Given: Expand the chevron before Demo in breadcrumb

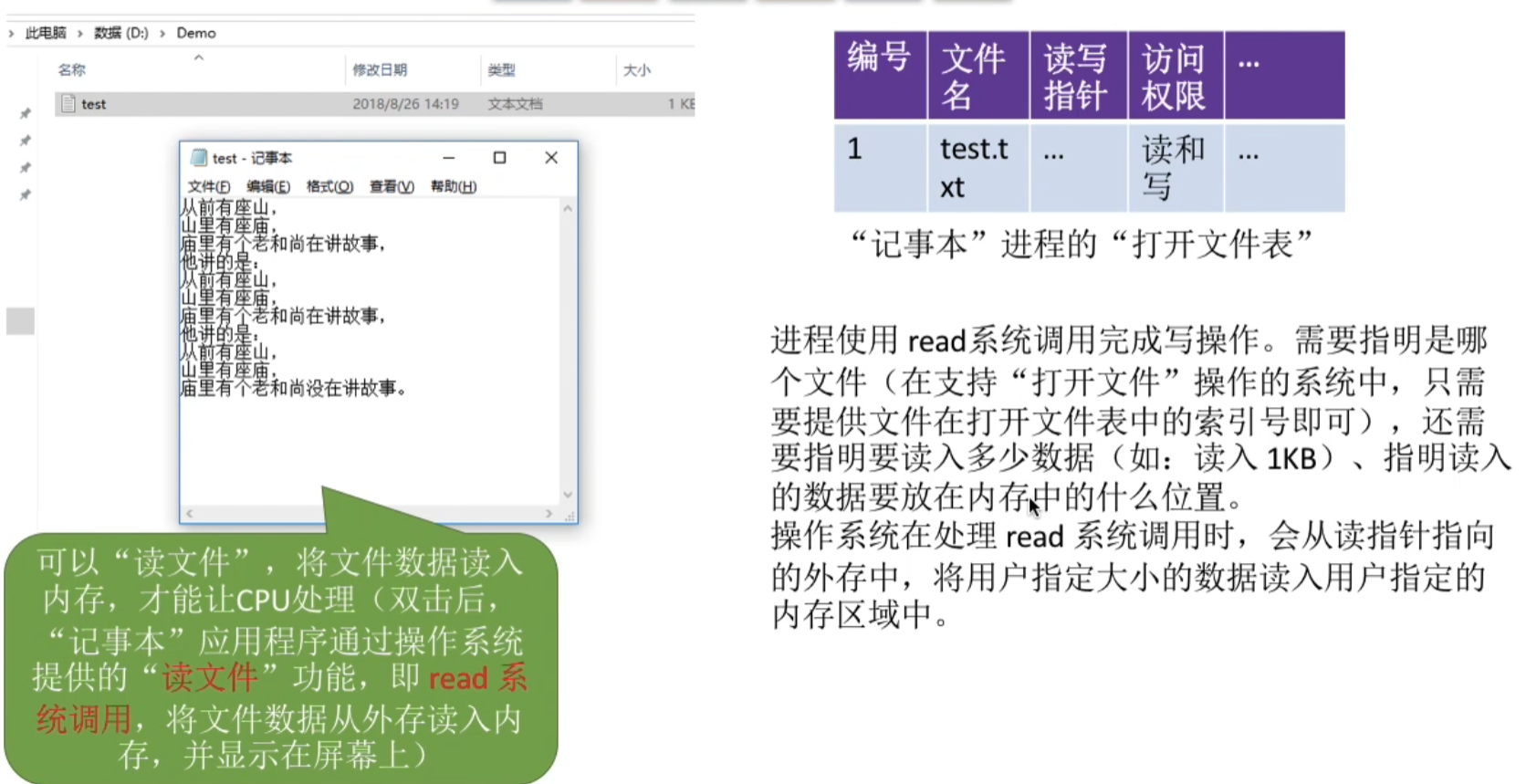Looking at the screenshot, I should (162, 34).
